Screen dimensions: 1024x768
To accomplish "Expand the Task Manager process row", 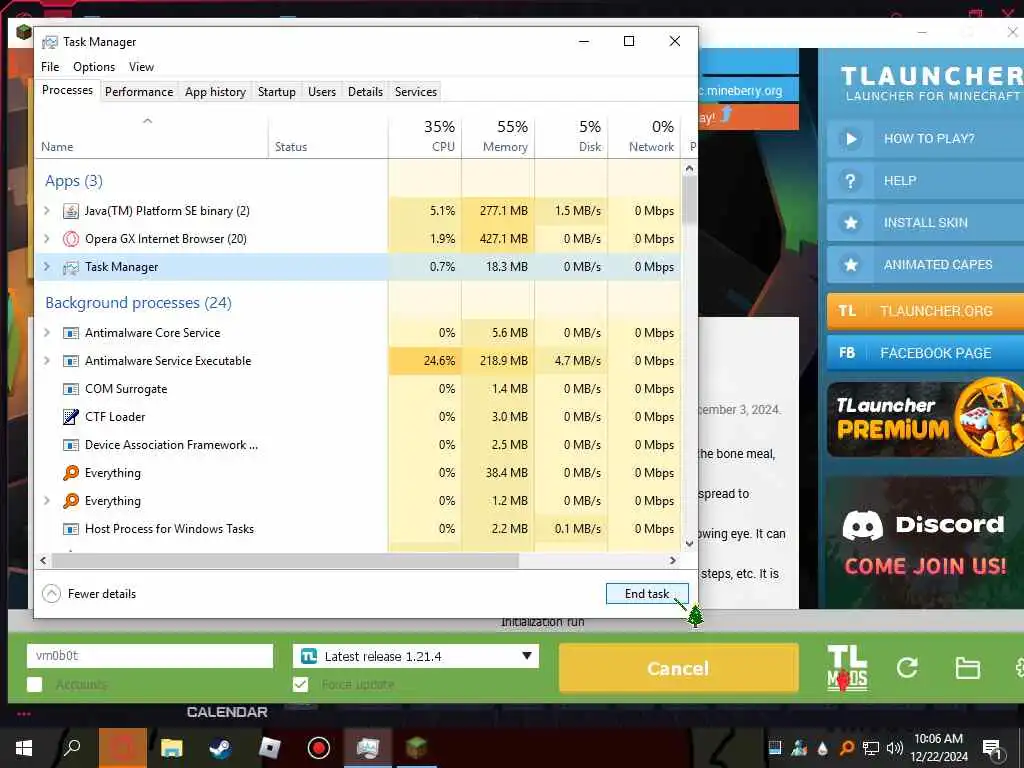I will [46, 266].
